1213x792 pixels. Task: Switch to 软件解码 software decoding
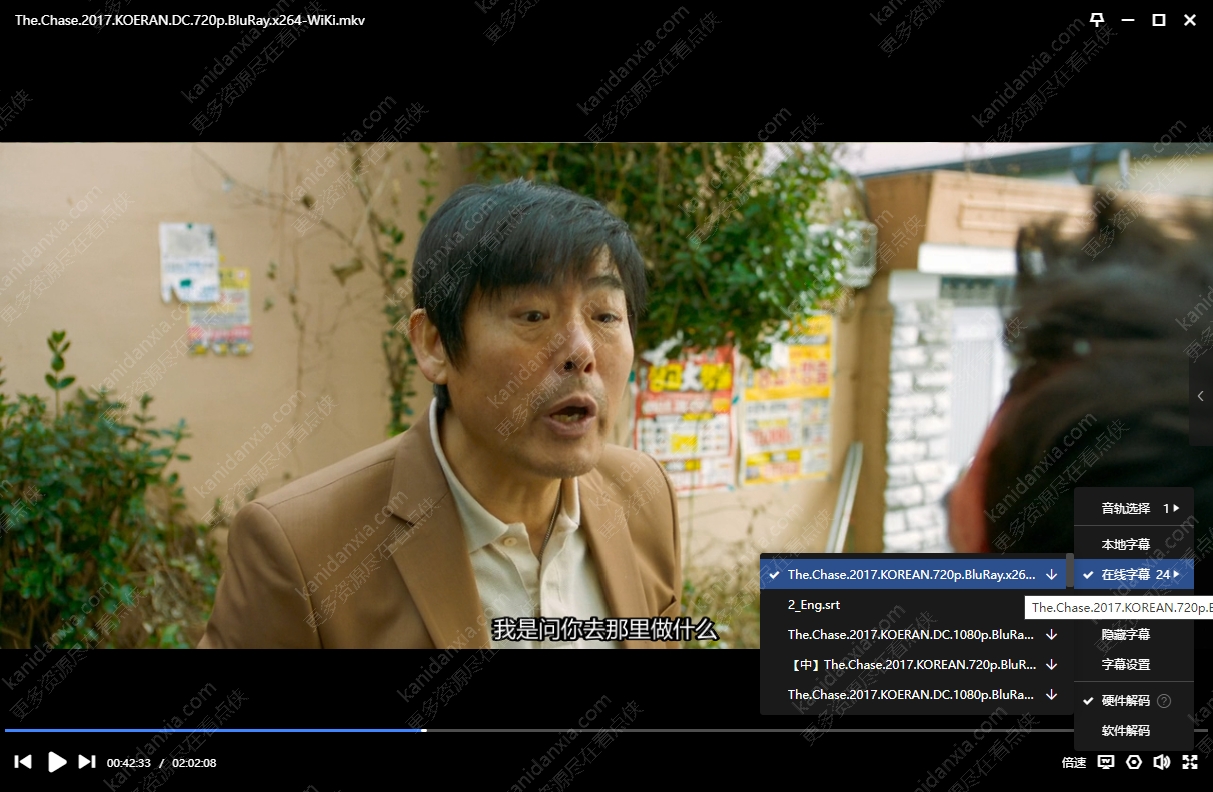point(1125,731)
